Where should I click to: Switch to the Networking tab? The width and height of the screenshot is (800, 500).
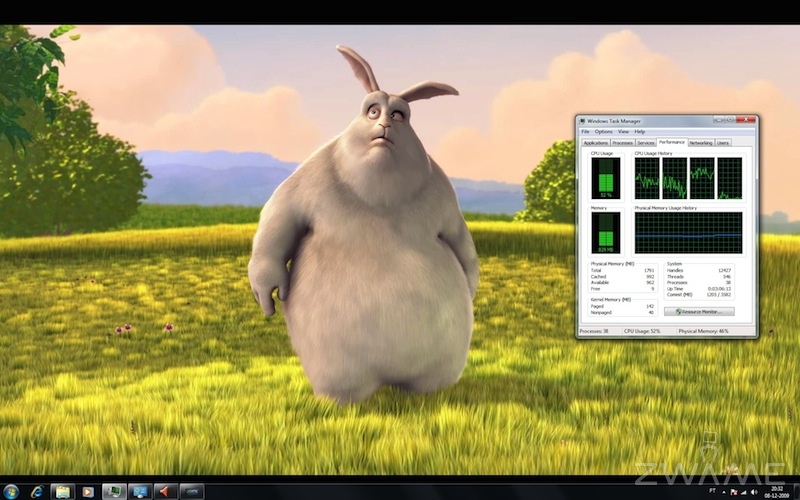point(701,143)
